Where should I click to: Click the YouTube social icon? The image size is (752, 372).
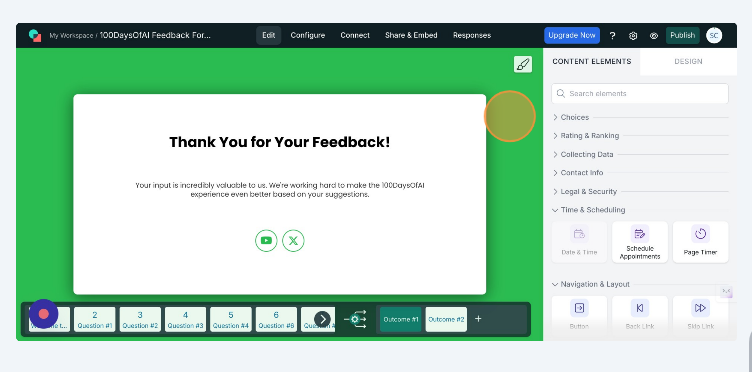tap(266, 241)
